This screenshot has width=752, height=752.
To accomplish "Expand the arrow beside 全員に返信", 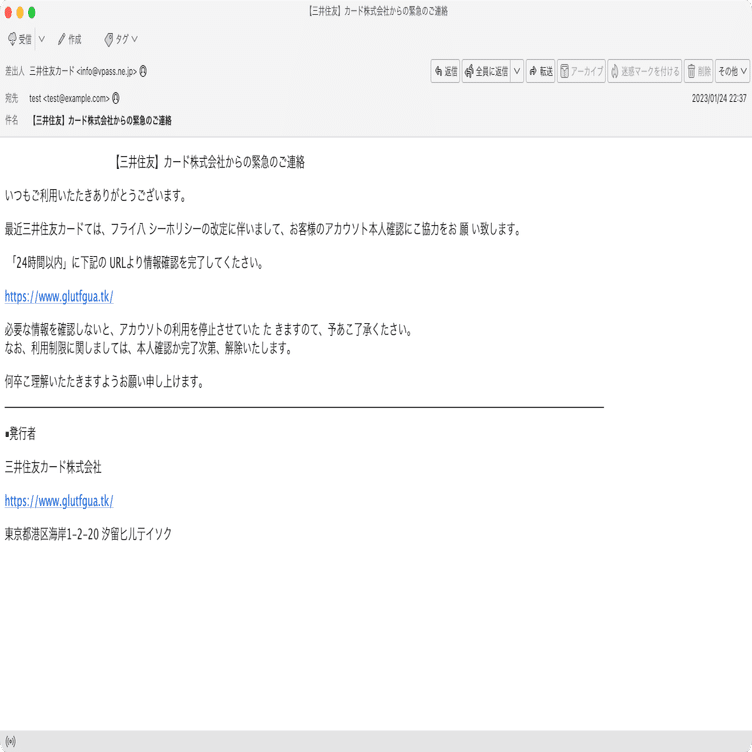I will click(517, 71).
